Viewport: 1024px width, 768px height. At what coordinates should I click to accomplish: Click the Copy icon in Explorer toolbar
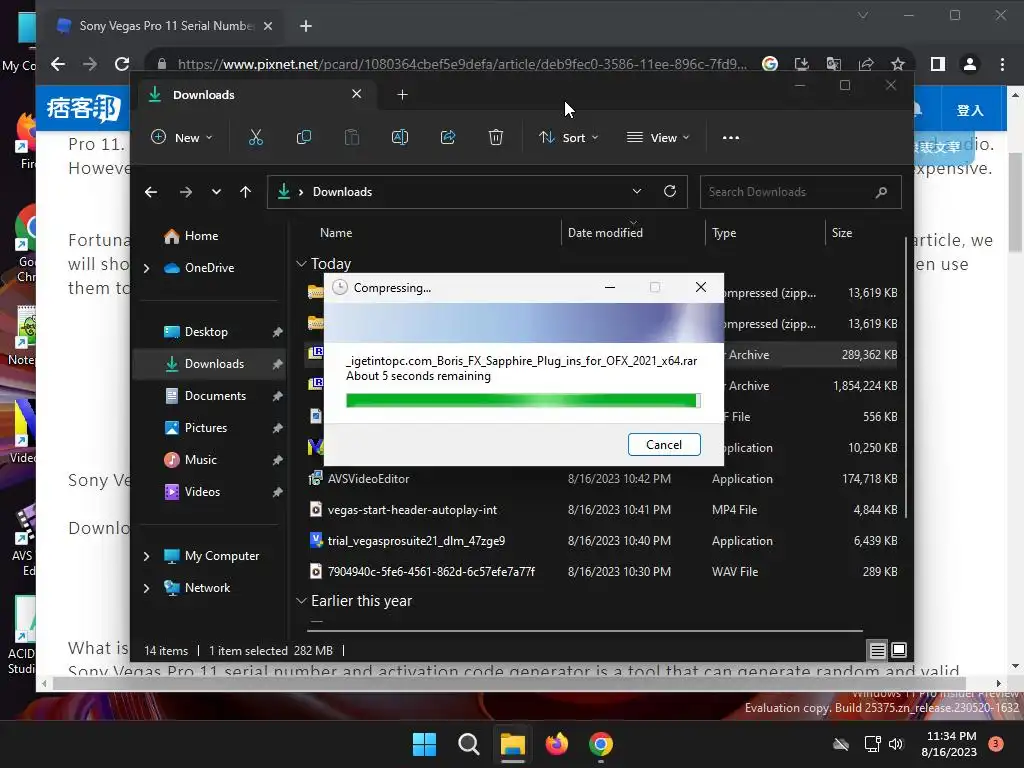(x=304, y=137)
